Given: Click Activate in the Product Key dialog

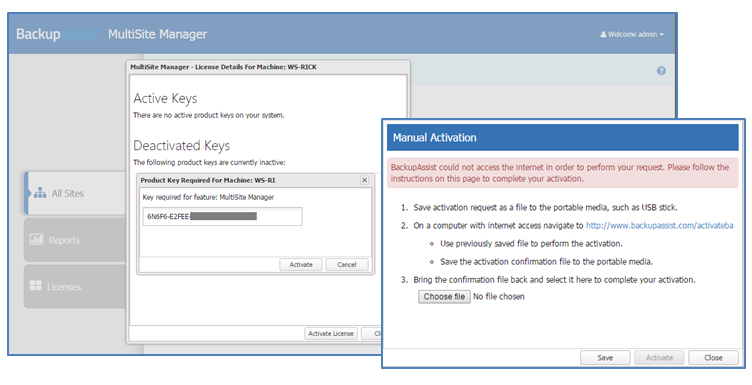Looking at the screenshot, I should pyautogui.click(x=301, y=265).
